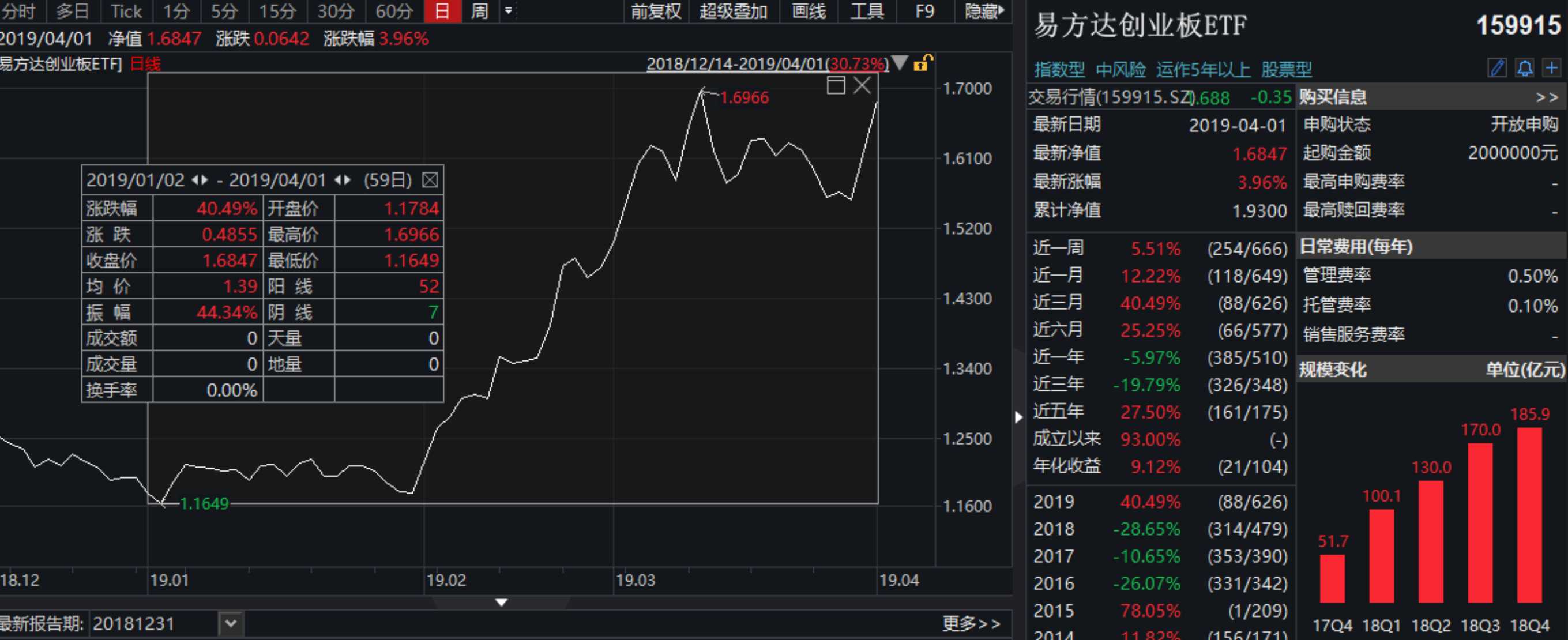Click the 18Q3 scale bar 170.0
The image size is (1568, 640).
point(1480,522)
